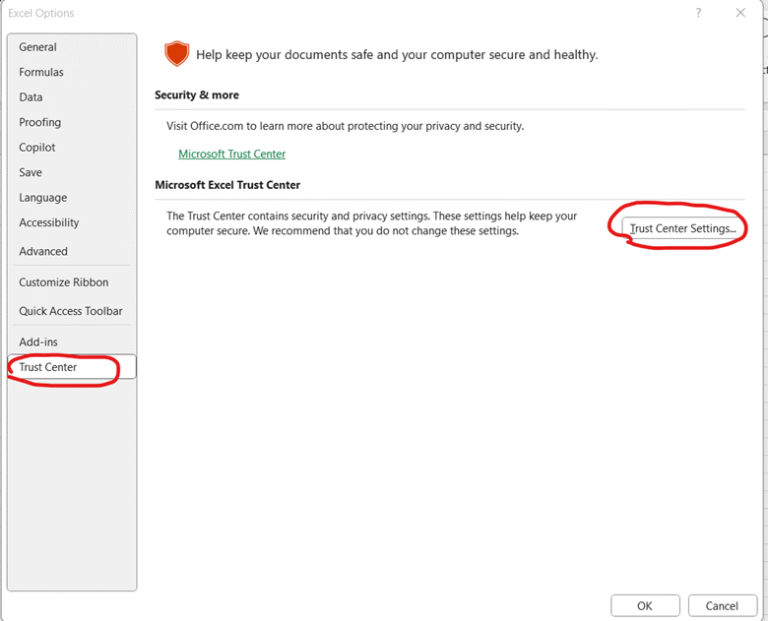The height and width of the screenshot is (621, 768).
Task: Open Customize Ribbon settings
Action: [64, 282]
